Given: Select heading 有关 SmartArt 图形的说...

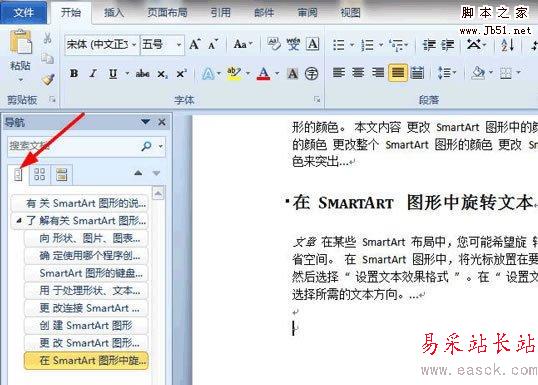Looking at the screenshot, I should pyautogui.click(x=80, y=203).
